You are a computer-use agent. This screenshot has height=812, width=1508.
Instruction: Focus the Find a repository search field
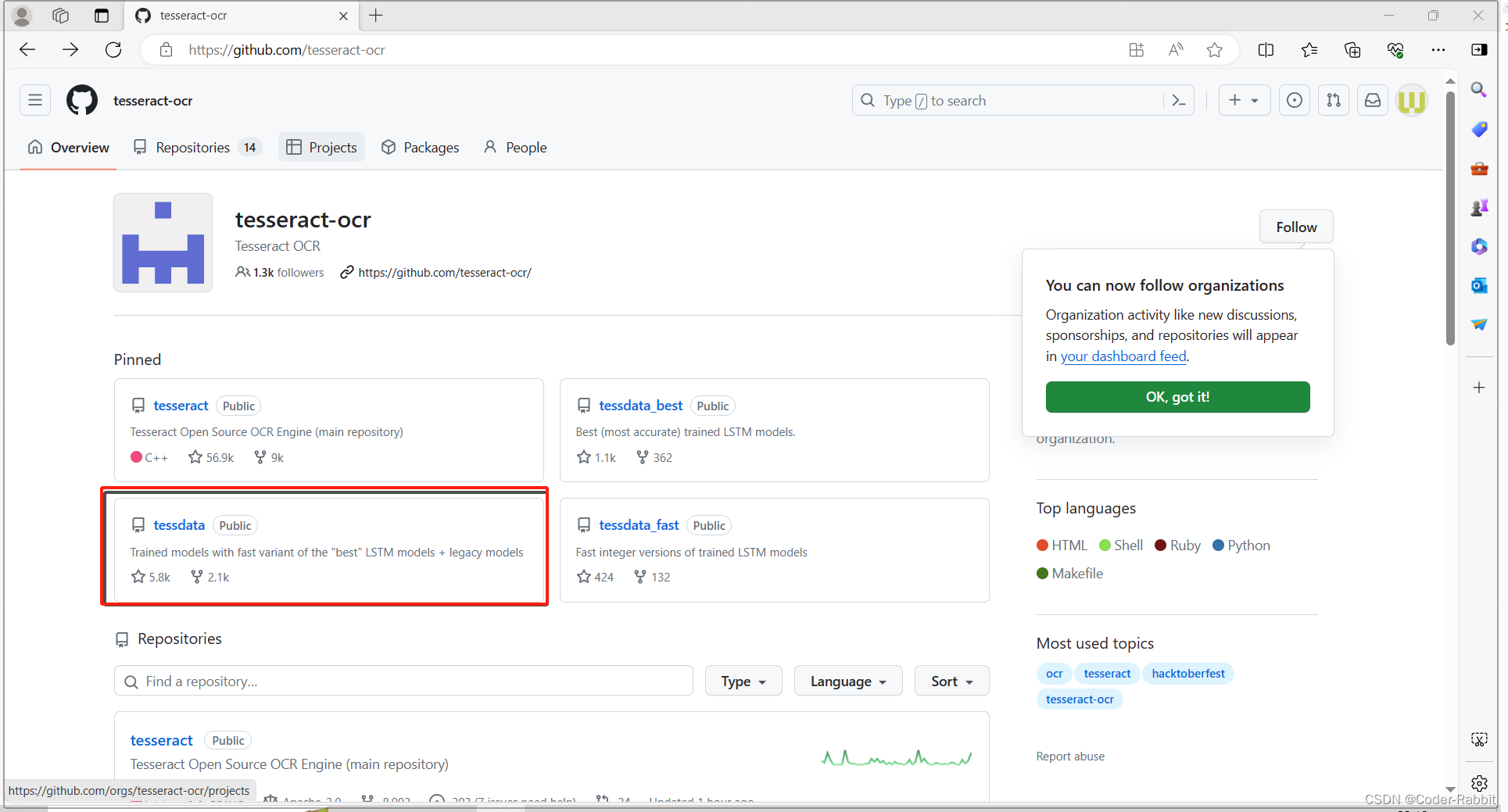click(x=403, y=681)
